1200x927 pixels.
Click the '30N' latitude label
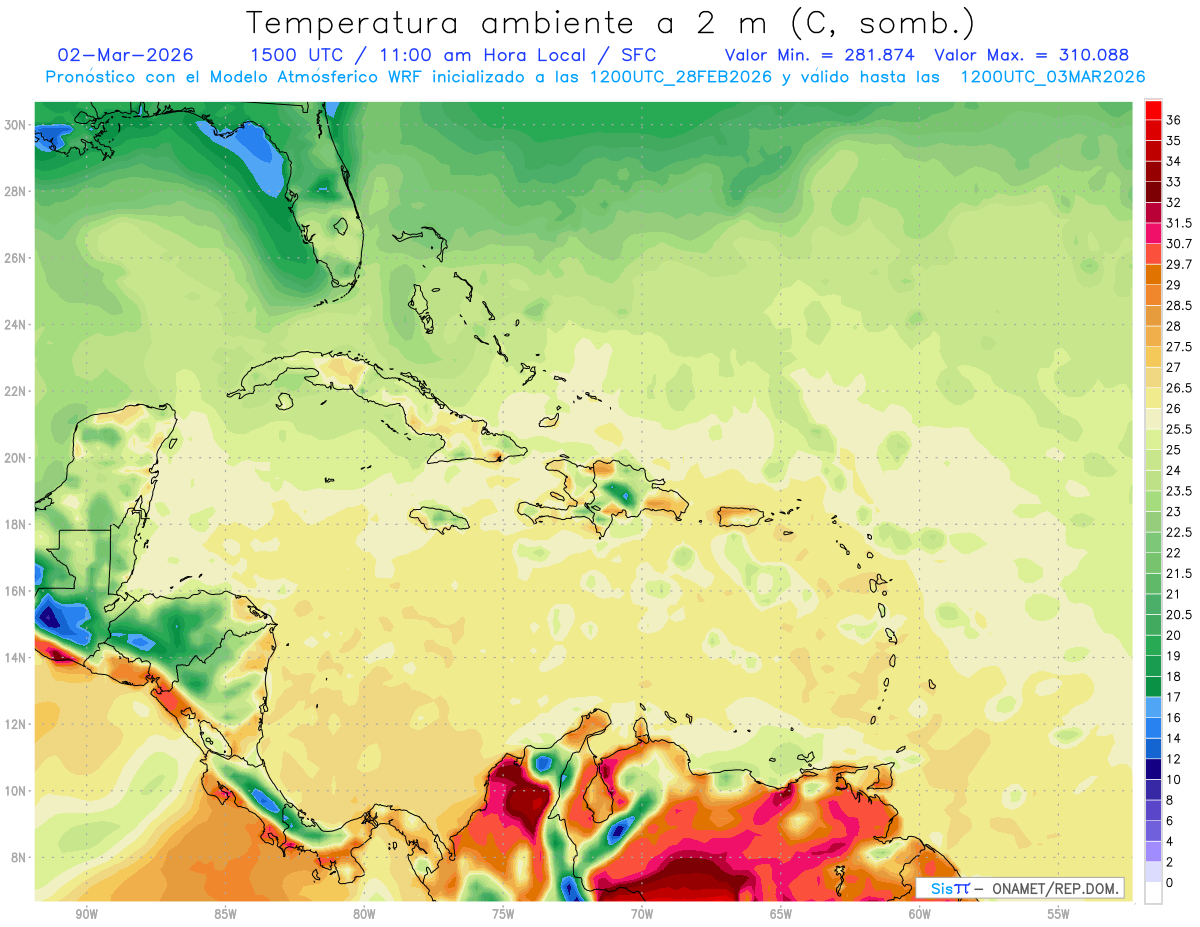tap(17, 125)
